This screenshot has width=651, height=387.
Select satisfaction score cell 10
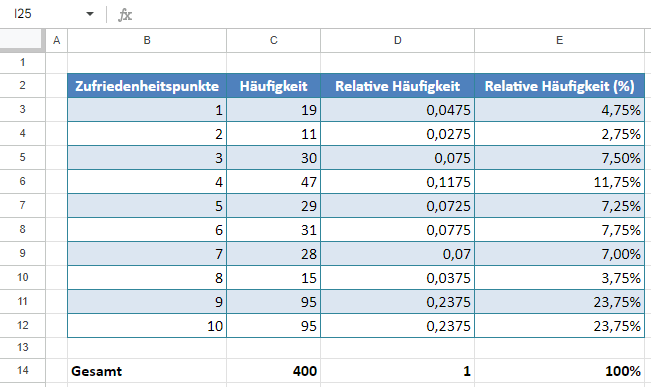[x=147, y=326]
